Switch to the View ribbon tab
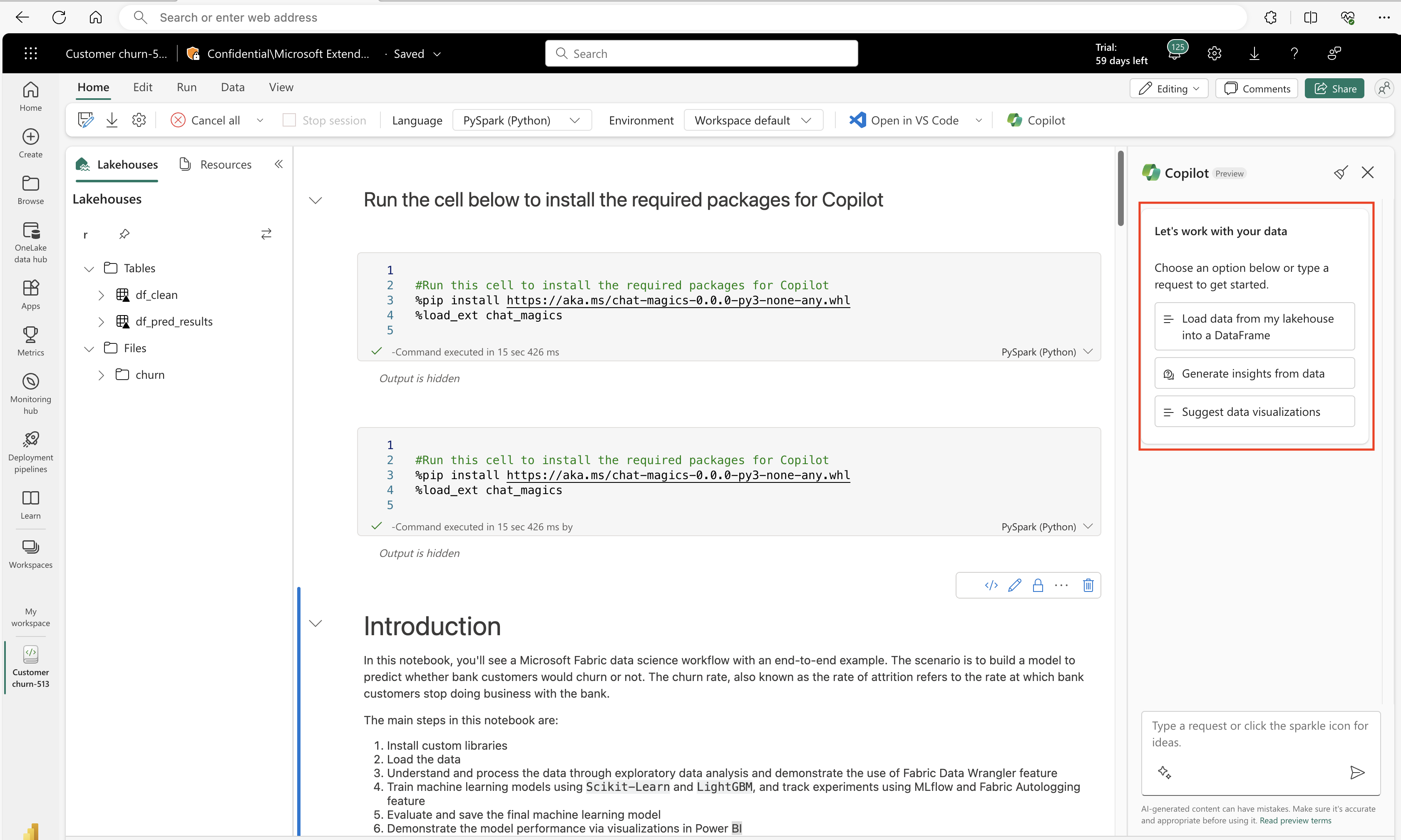This screenshot has width=1401, height=840. point(281,87)
